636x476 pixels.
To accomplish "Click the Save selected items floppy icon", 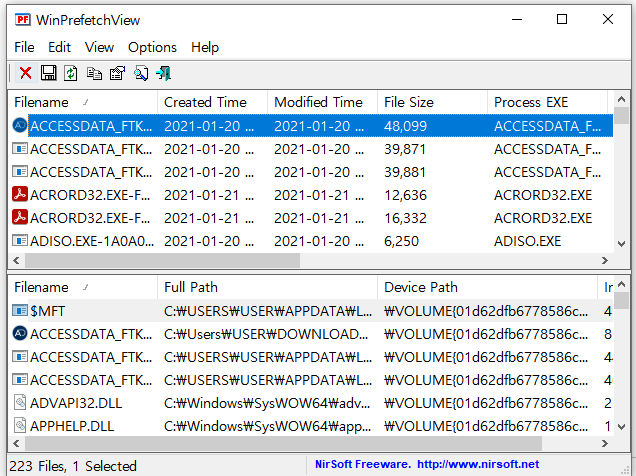I will coord(48,73).
